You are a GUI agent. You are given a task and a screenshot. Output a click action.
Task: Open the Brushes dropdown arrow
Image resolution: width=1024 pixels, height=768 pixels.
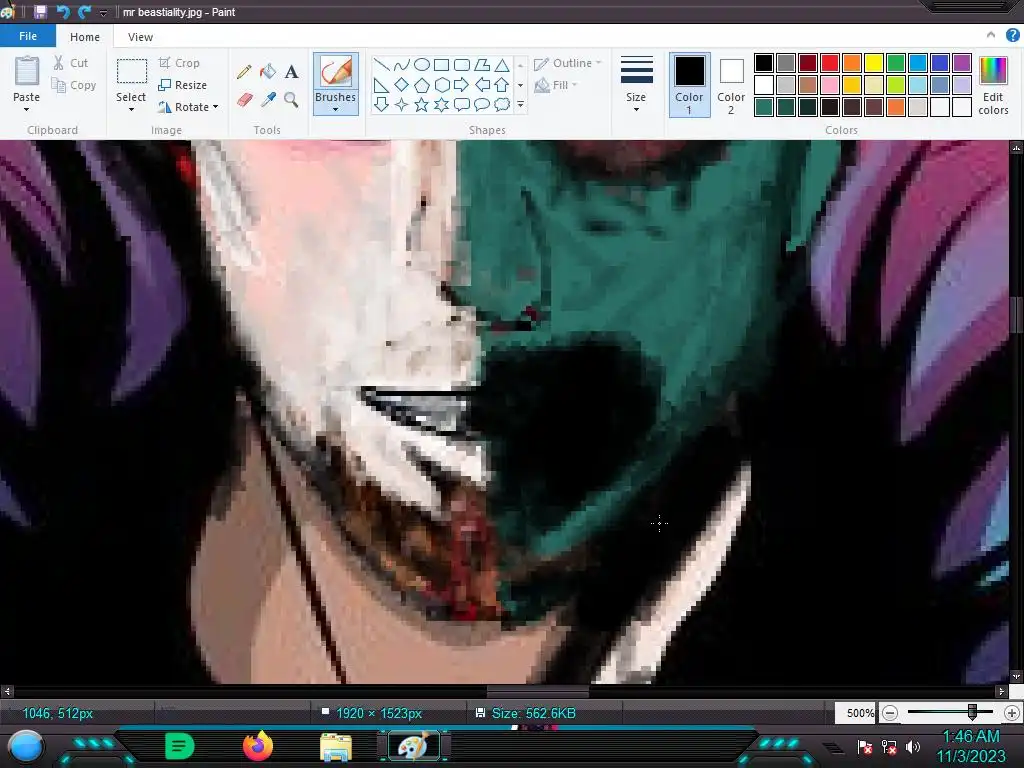[x=336, y=110]
